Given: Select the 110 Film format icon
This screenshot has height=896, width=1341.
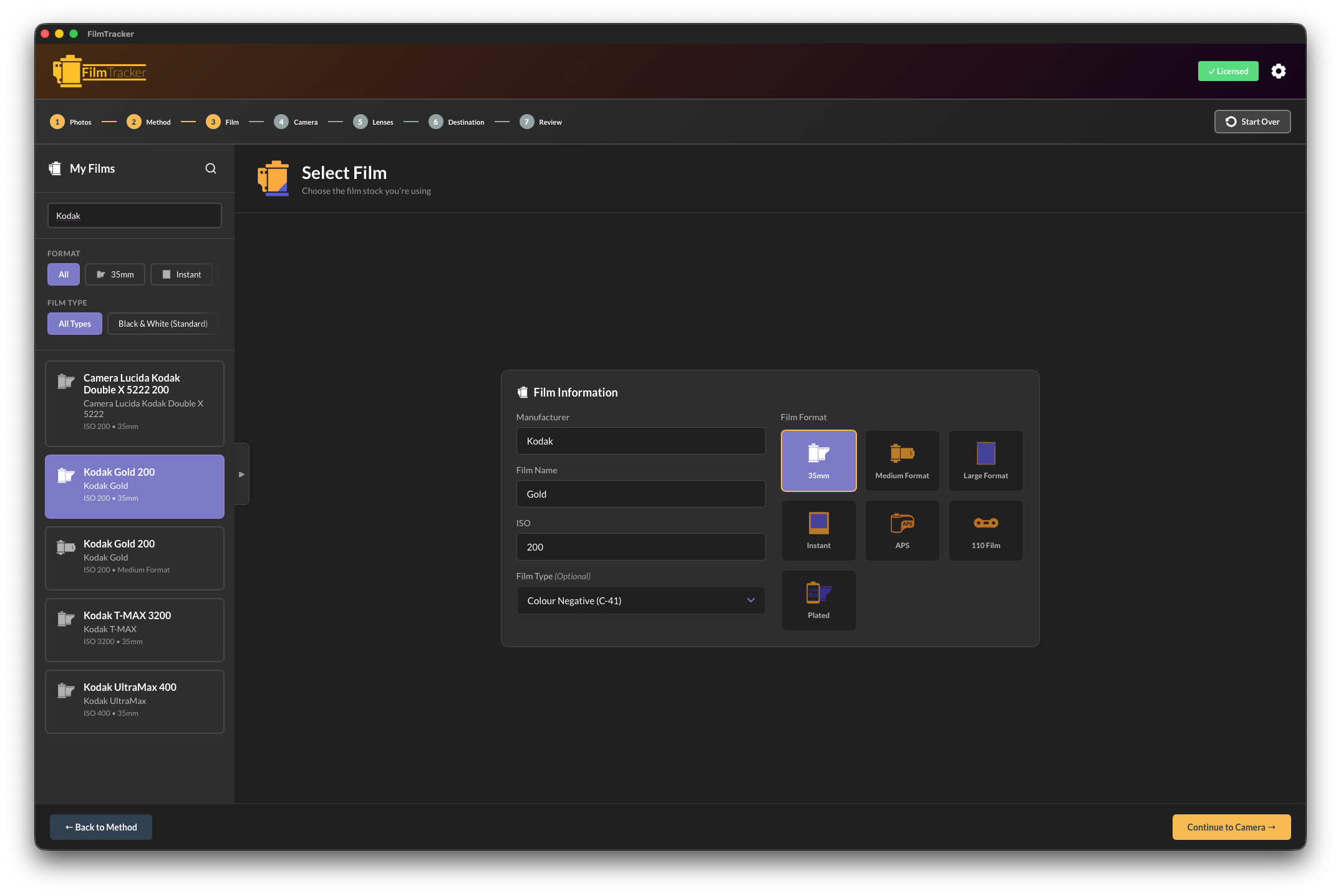Looking at the screenshot, I should click(x=985, y=530).
